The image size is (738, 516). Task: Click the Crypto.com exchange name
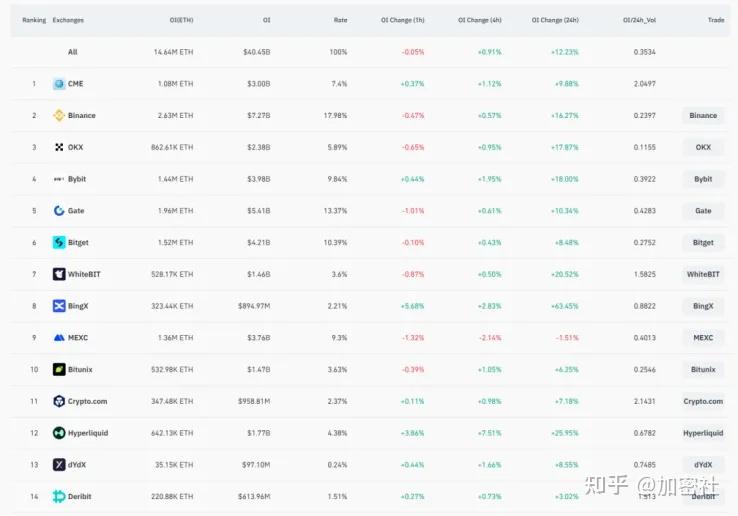(x=88, y=401)
